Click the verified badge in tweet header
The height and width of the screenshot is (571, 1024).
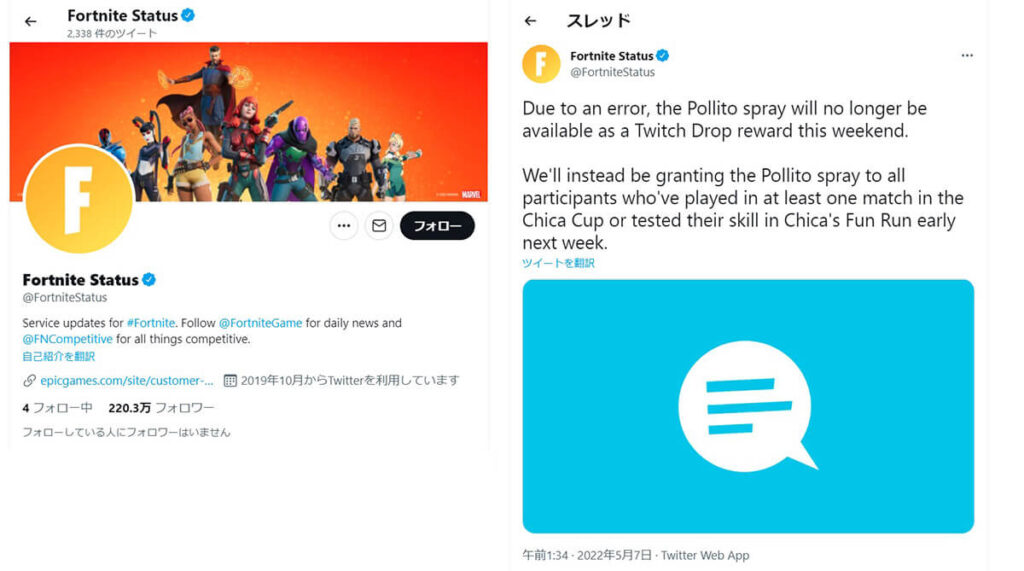coord(662,56)
